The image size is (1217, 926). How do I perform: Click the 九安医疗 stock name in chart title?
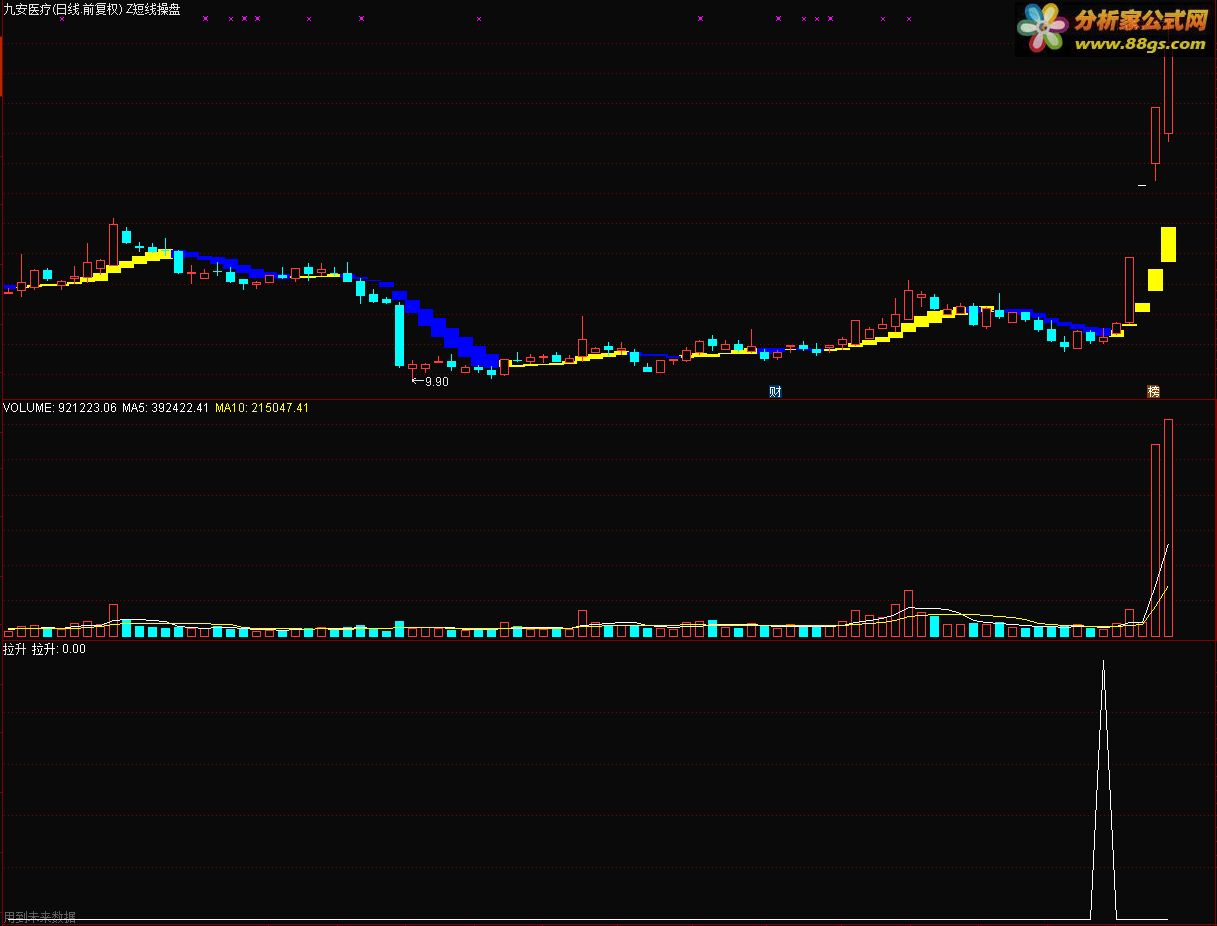pyautogui.click(x=27, y=9)
